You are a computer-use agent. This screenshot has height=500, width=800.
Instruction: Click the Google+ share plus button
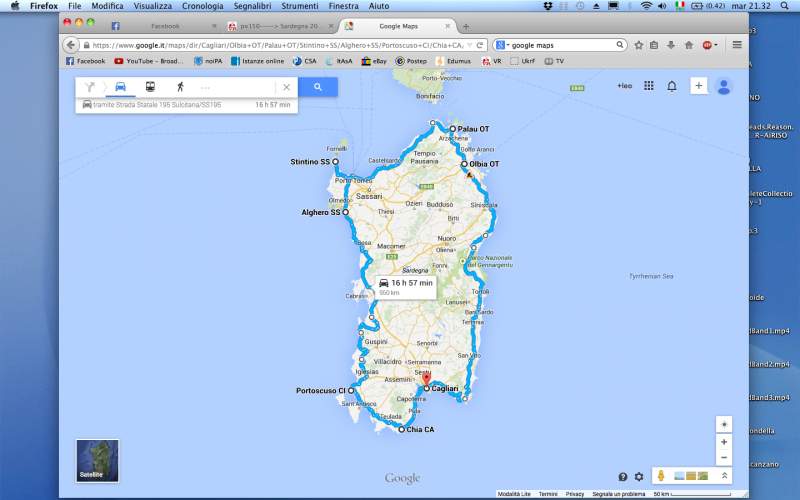699,86
